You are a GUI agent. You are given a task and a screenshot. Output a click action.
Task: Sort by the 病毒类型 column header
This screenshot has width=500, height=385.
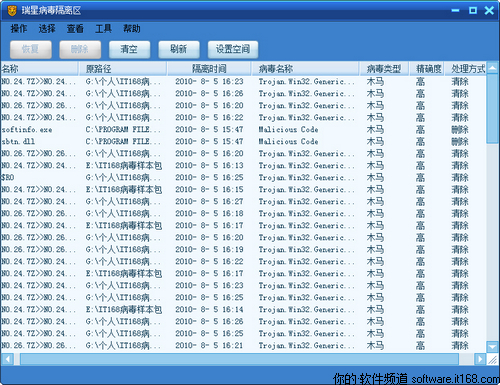[384, 69]
